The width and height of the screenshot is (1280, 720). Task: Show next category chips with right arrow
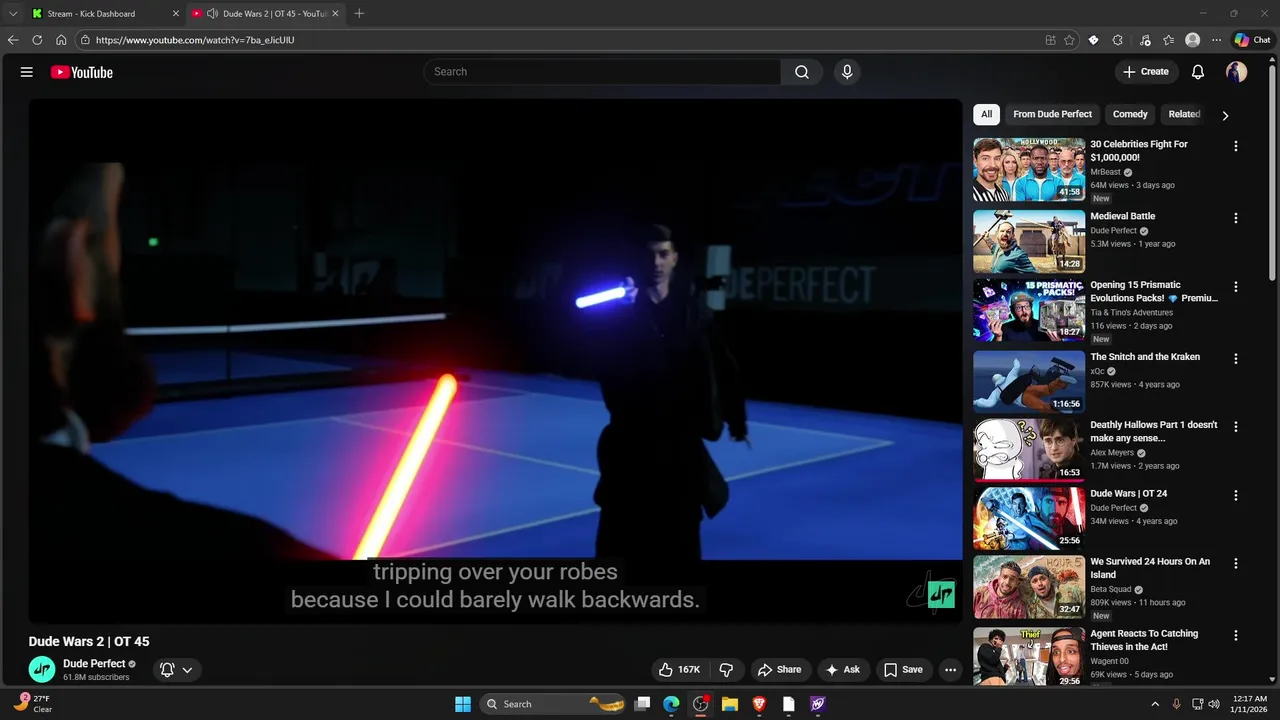[x=1225, y=115]
